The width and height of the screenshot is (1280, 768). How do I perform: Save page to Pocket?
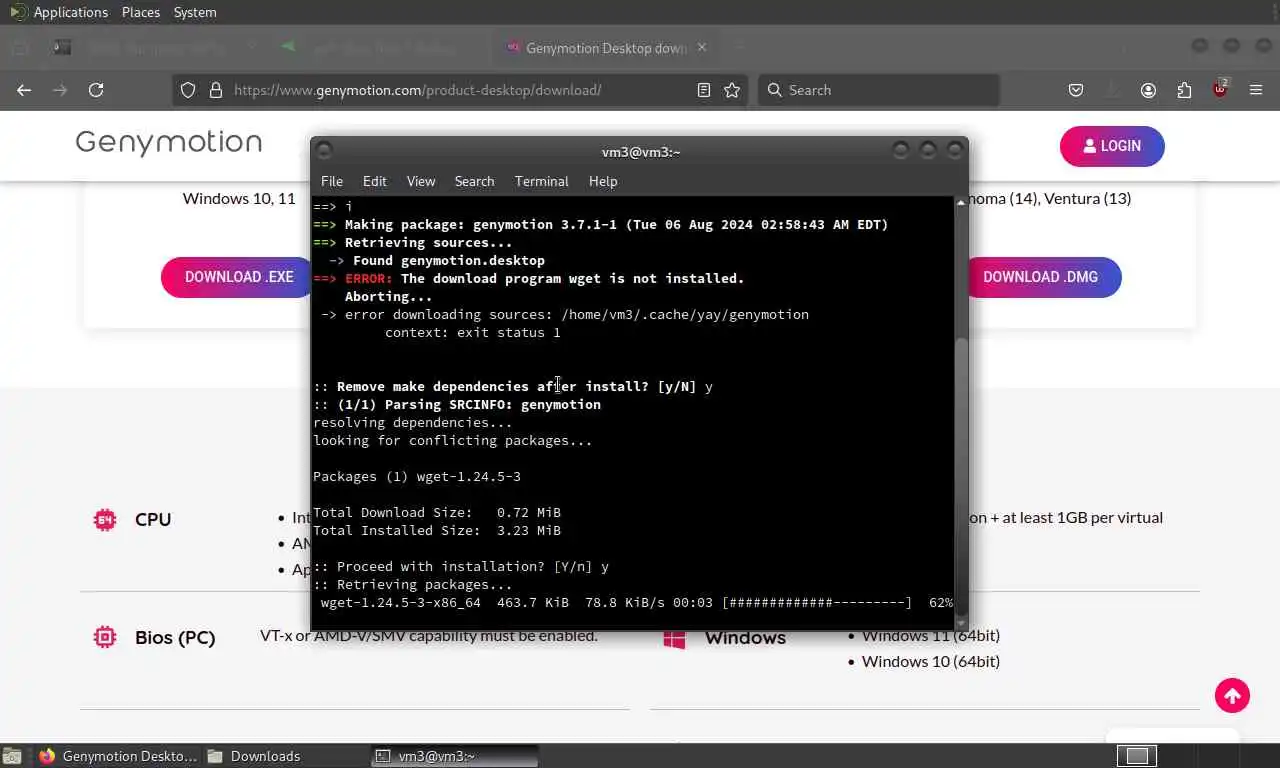point(1076,90)
